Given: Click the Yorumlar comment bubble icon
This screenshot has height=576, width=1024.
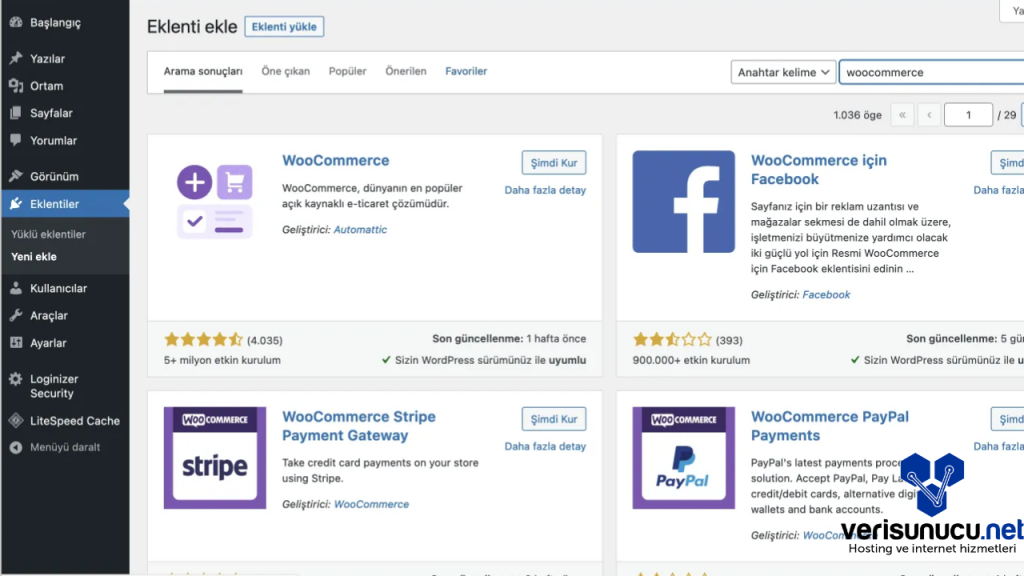Looking at the screenshot, I should click(16, 140).
